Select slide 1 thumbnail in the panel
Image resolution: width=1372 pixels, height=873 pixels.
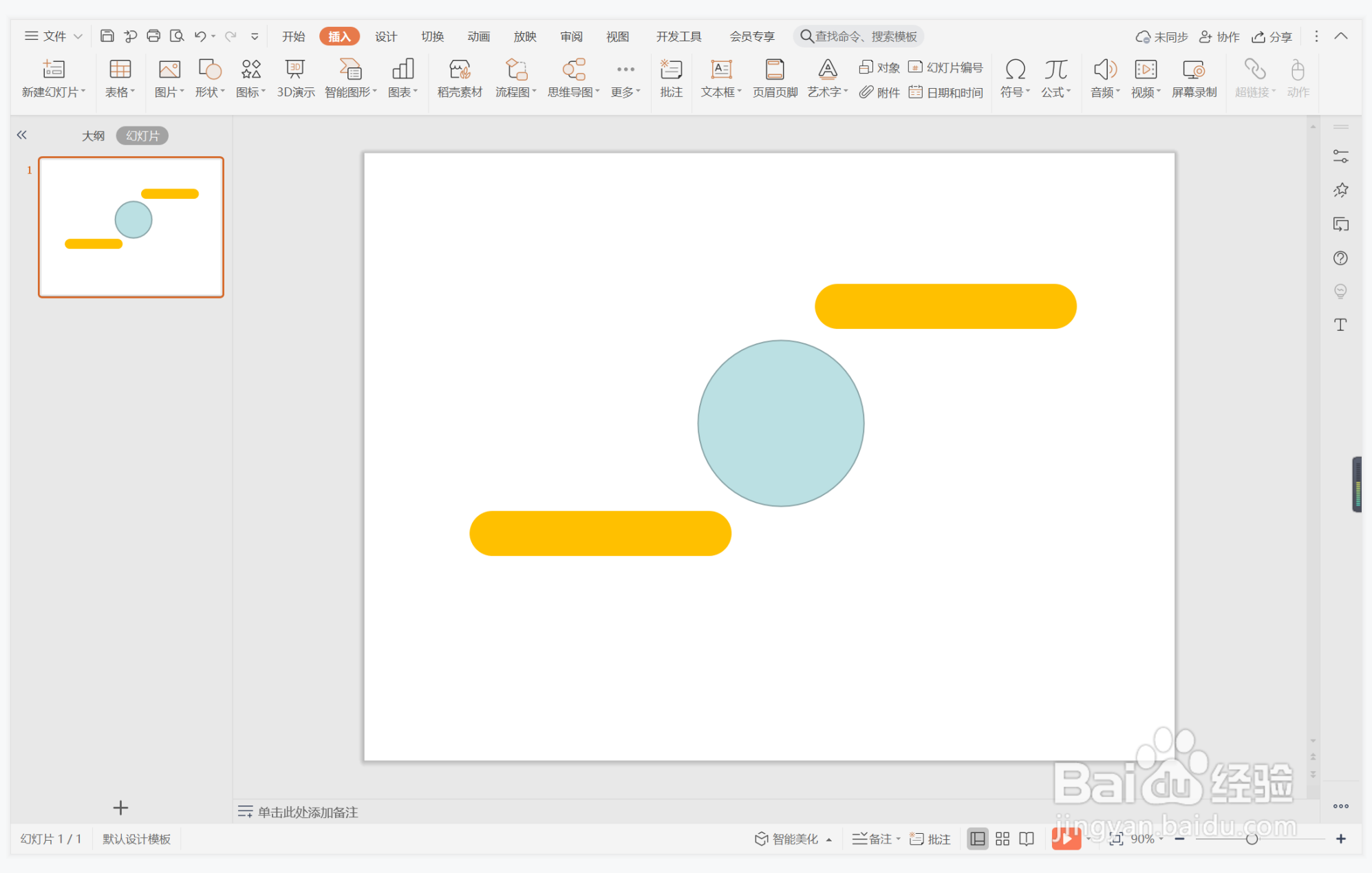(131, 227)
